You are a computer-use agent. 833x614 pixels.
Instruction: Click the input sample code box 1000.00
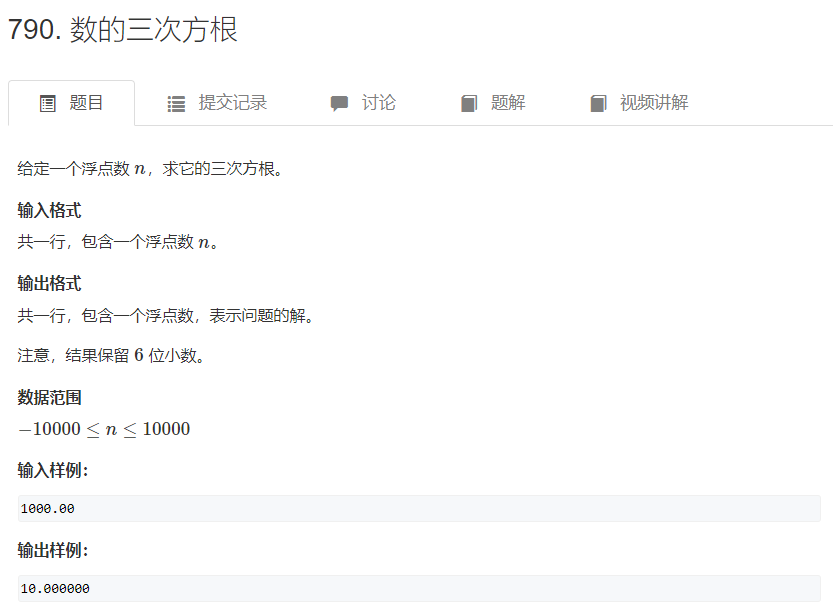(419, 509)
